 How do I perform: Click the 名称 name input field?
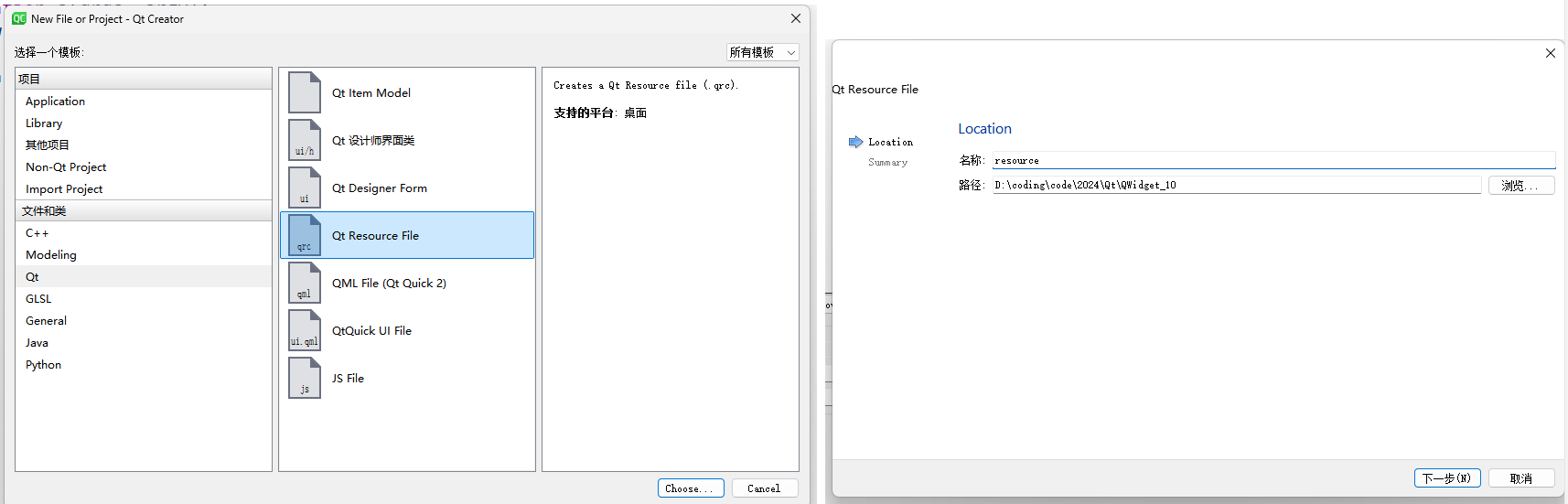click(1273, 160)
